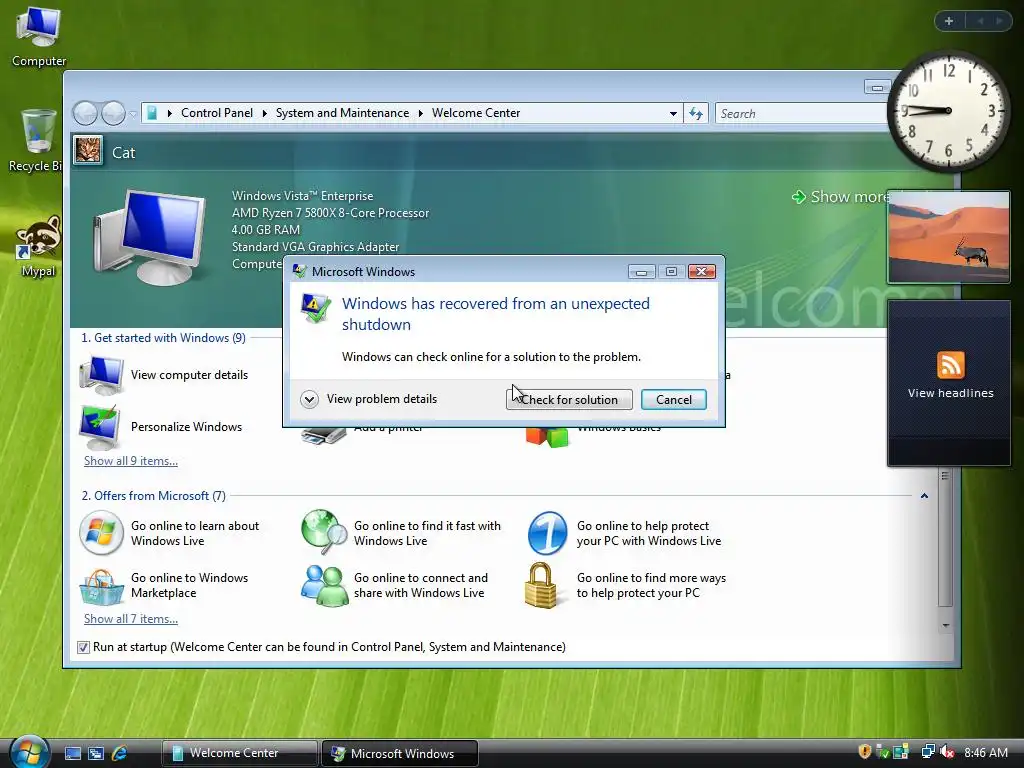Viewport: 1024px width, 768px height.
Task: Click the RSS View headlines gadget icon
Action: [950, 365]
